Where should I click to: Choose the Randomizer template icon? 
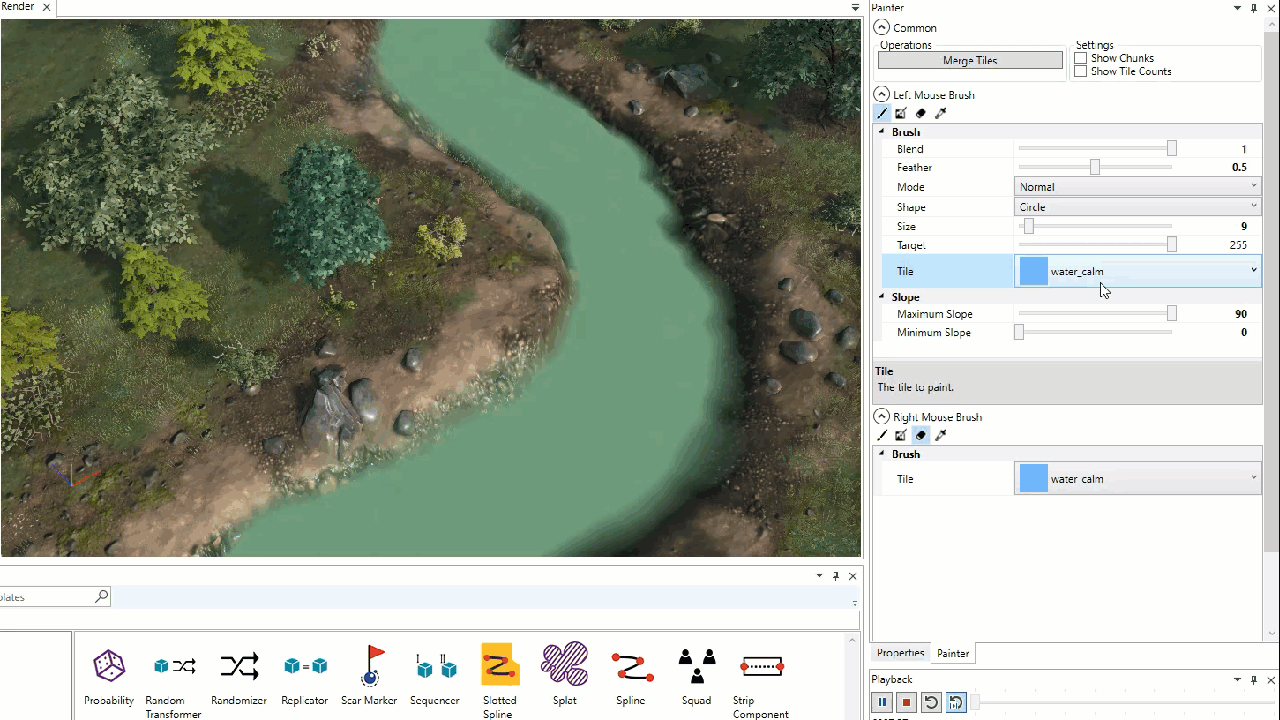240,666
